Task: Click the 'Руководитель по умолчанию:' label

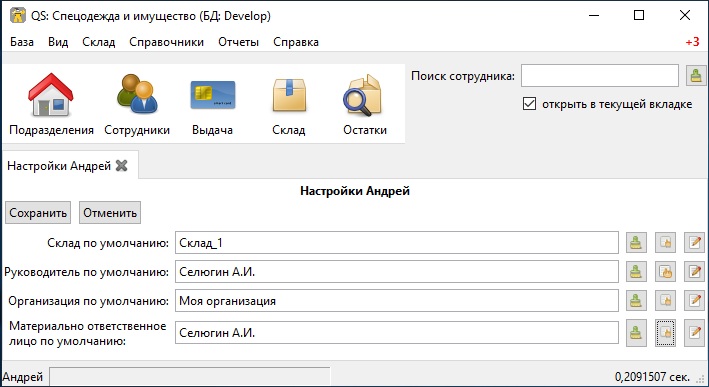Action: pyautogui.click(x=86, y=272)
